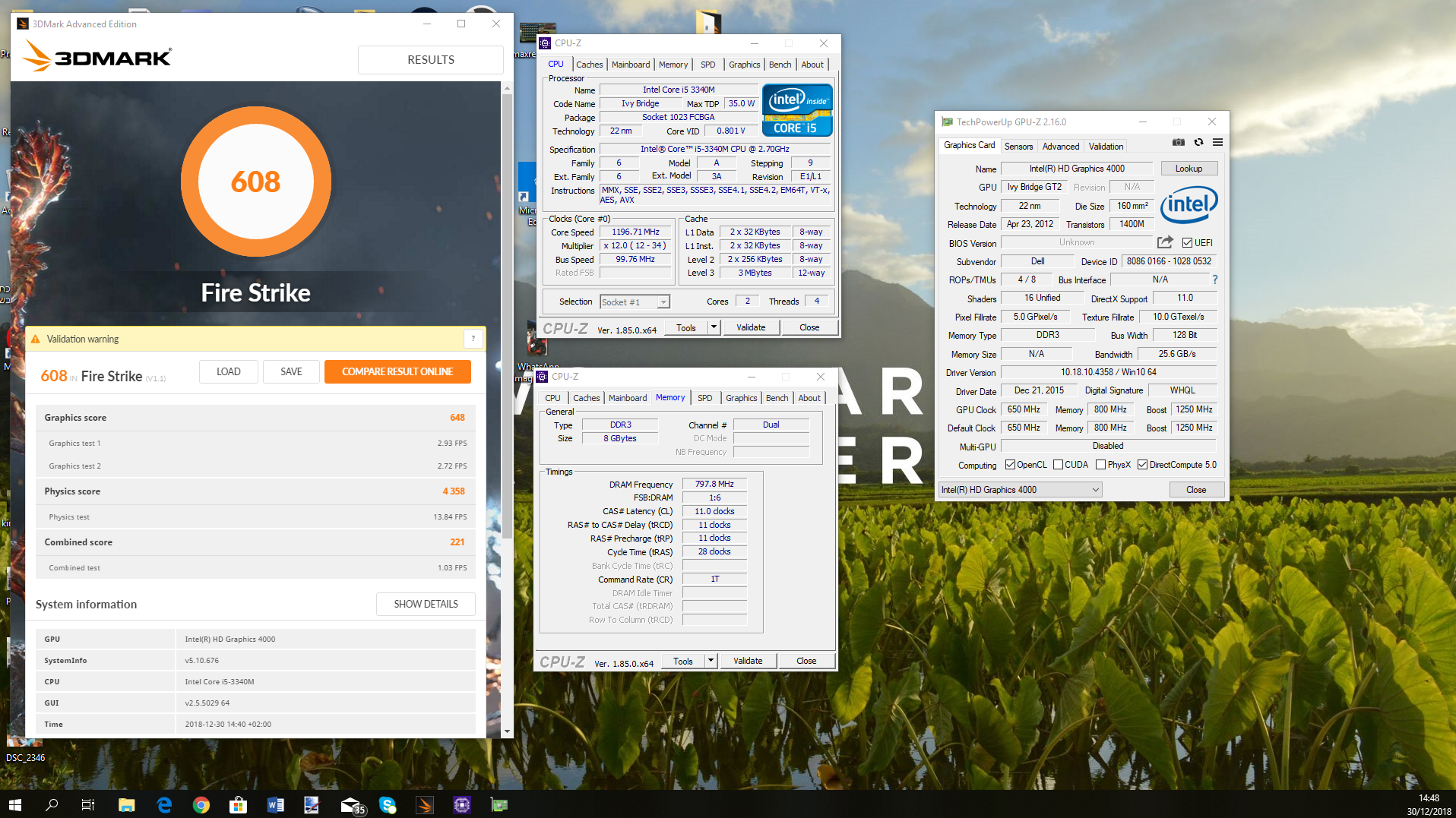1456x818 pixels.
Task: Open Windows search from the taskbar
Action: 52,804
